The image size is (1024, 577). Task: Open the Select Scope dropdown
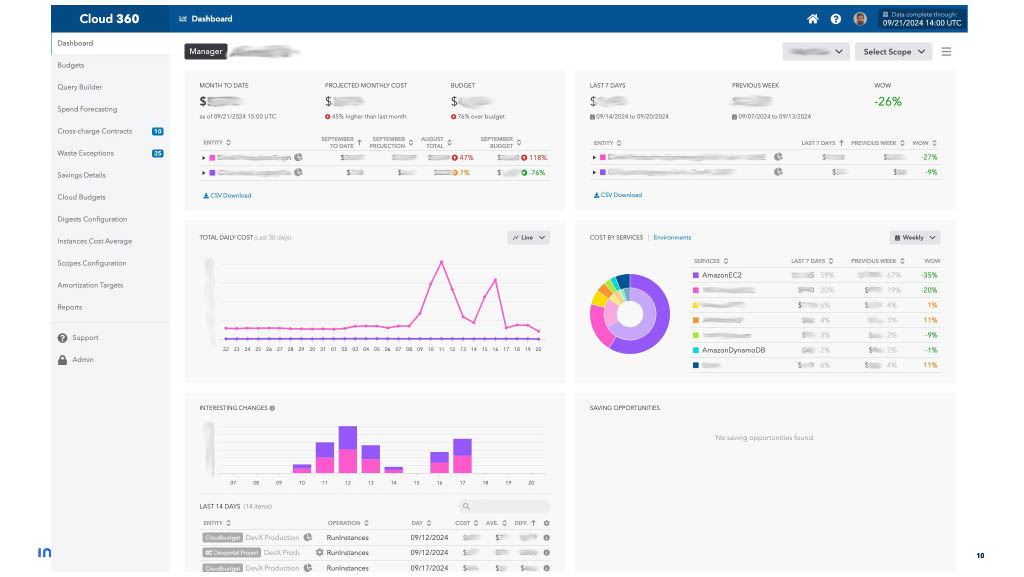[893, 52]
